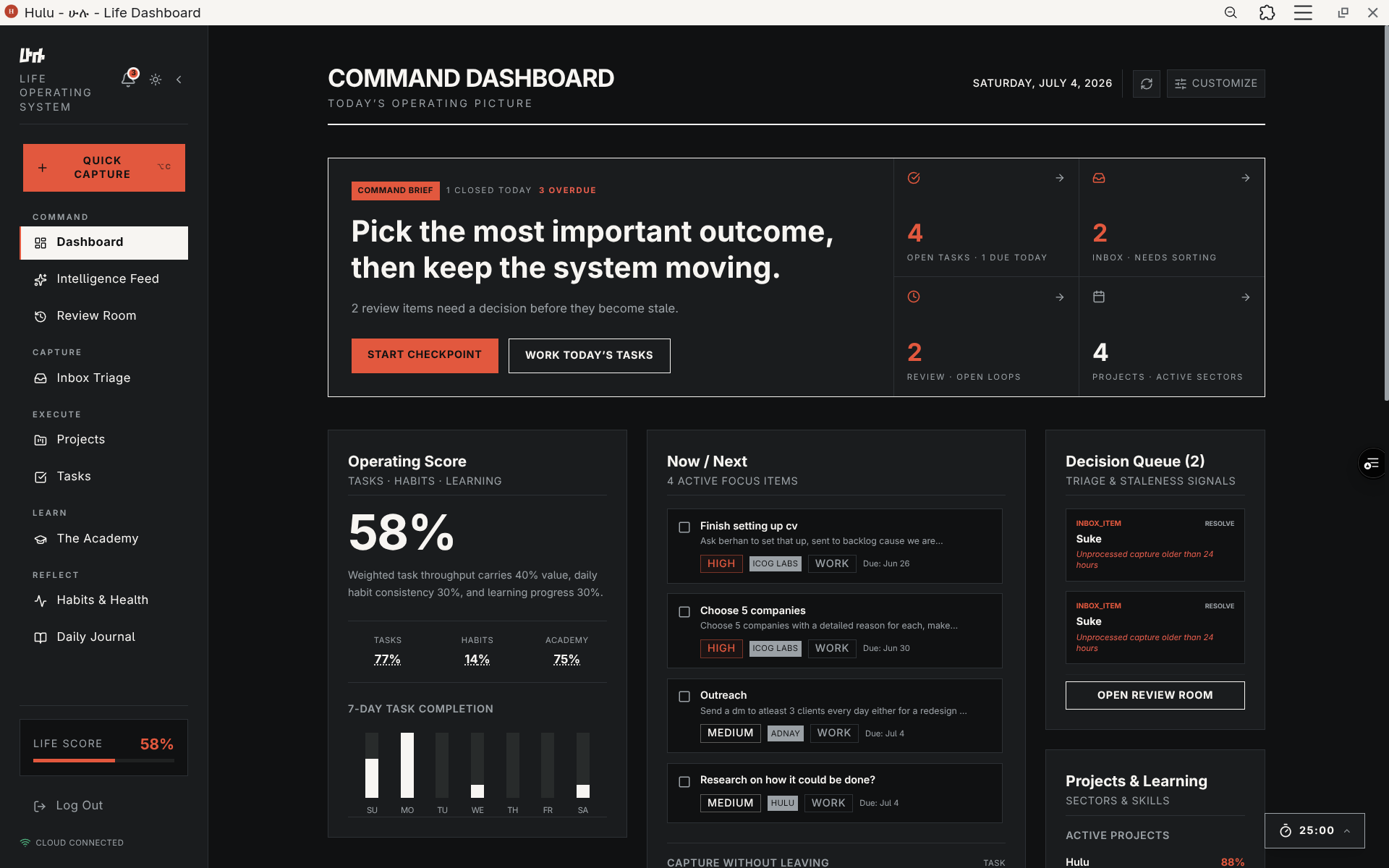This screenshot has height=868, width=1389.
Task: Open the Open Tasks tile arrow
Action: (1060, 178)
